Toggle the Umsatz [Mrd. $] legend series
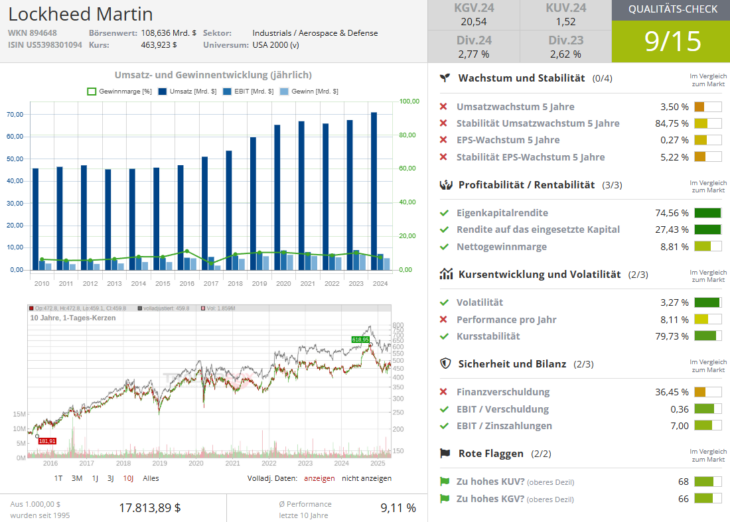This screenshot has width=730, height=522. [x=187, y=92]
